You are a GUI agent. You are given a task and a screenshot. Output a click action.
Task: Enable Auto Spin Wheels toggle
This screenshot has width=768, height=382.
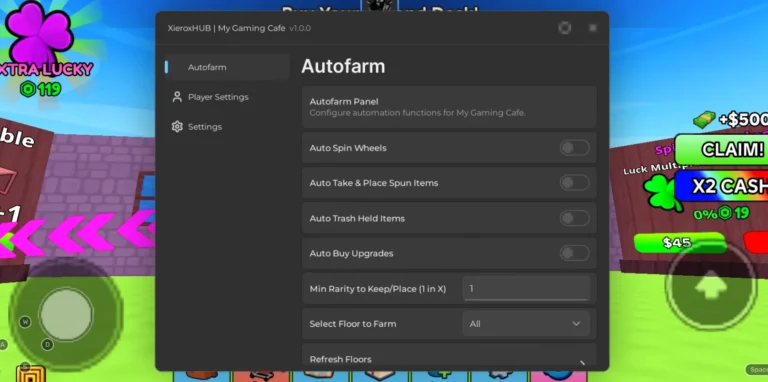coord(575,148)
